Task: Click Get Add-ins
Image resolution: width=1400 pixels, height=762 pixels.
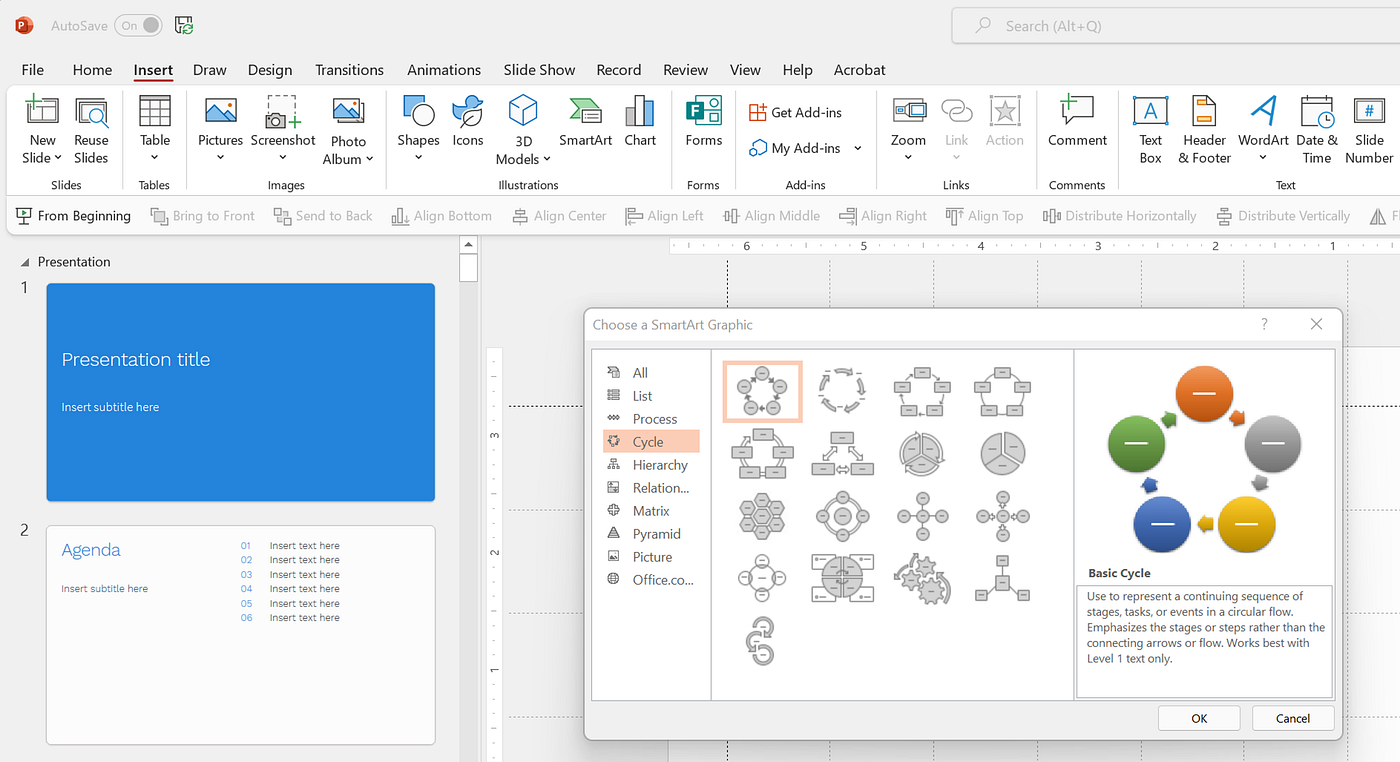Action: [795, 112]
